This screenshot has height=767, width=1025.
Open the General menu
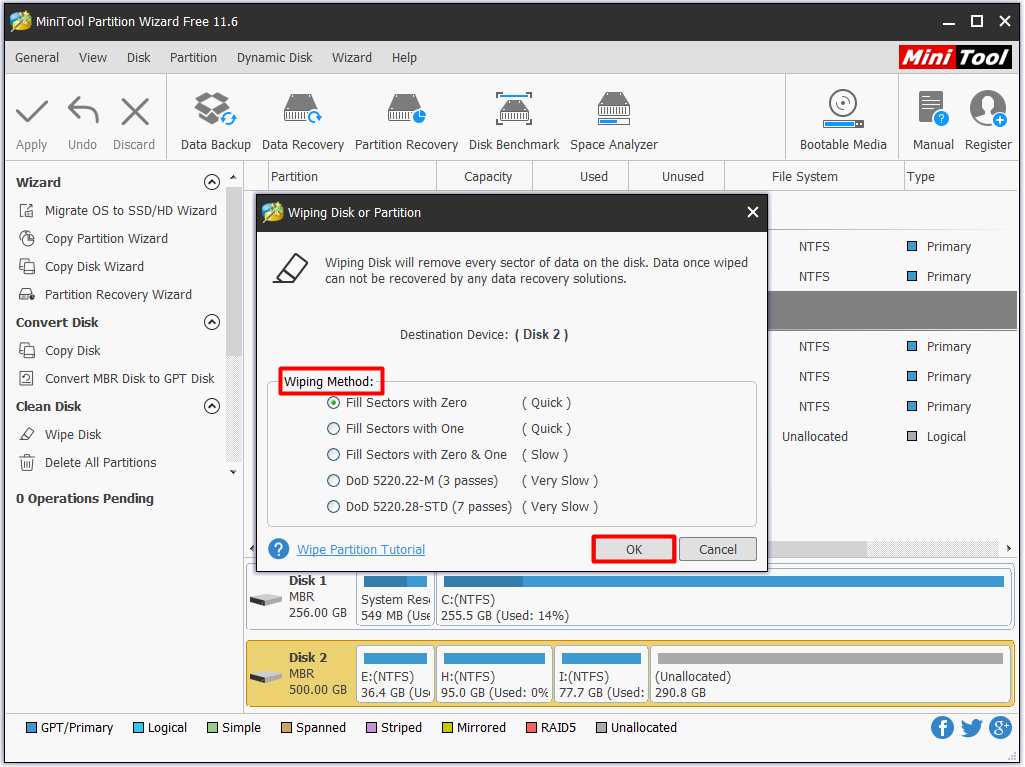37,58
